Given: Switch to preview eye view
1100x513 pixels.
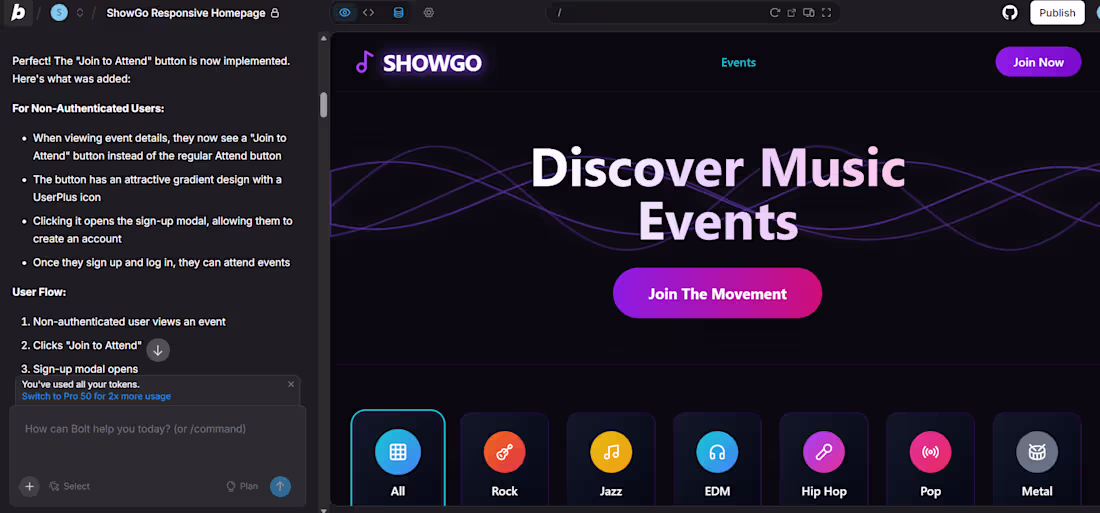Looking at the screenshot, I should [344, 13].
